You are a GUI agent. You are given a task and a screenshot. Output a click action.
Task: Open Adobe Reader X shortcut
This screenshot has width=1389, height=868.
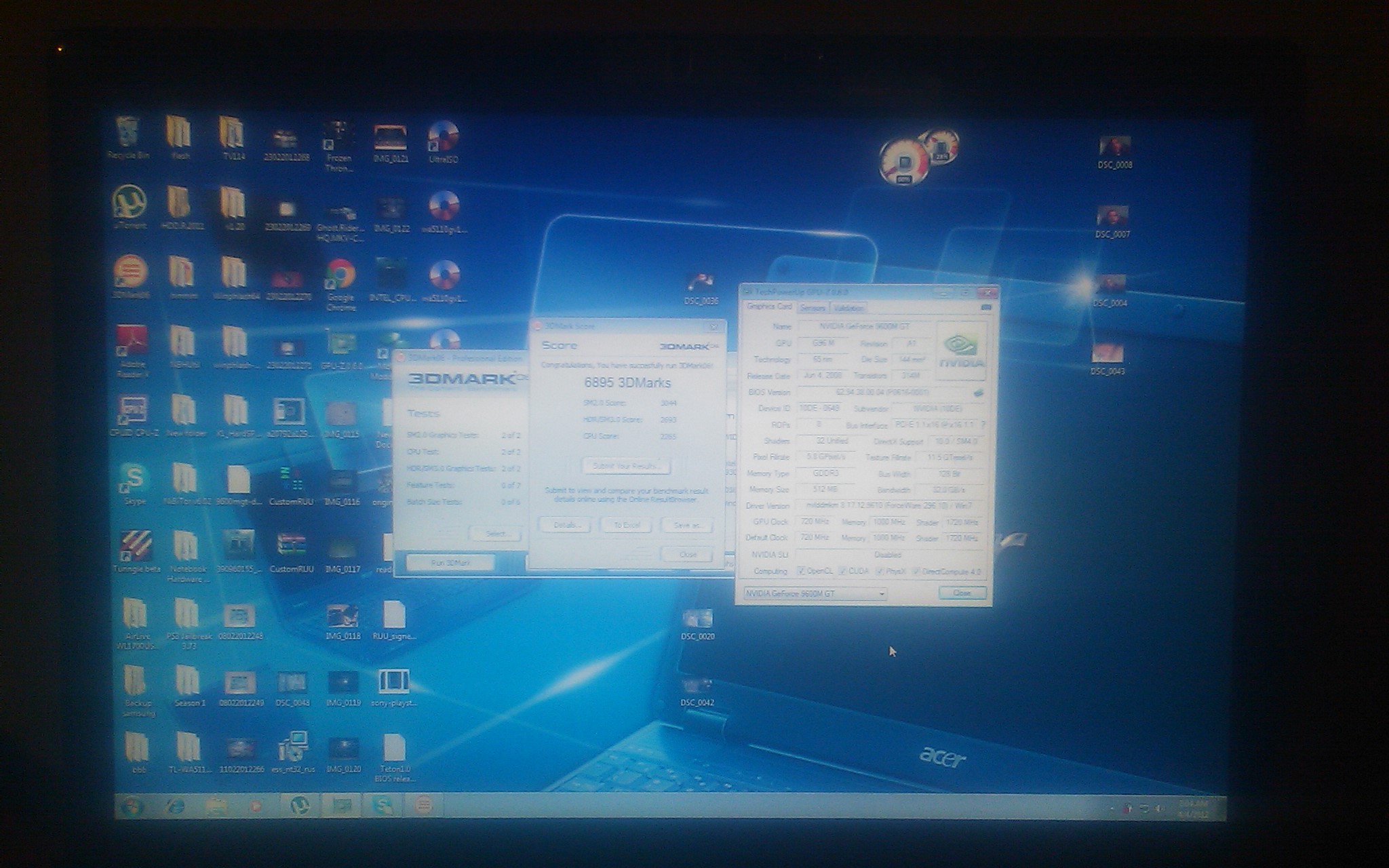132,351
